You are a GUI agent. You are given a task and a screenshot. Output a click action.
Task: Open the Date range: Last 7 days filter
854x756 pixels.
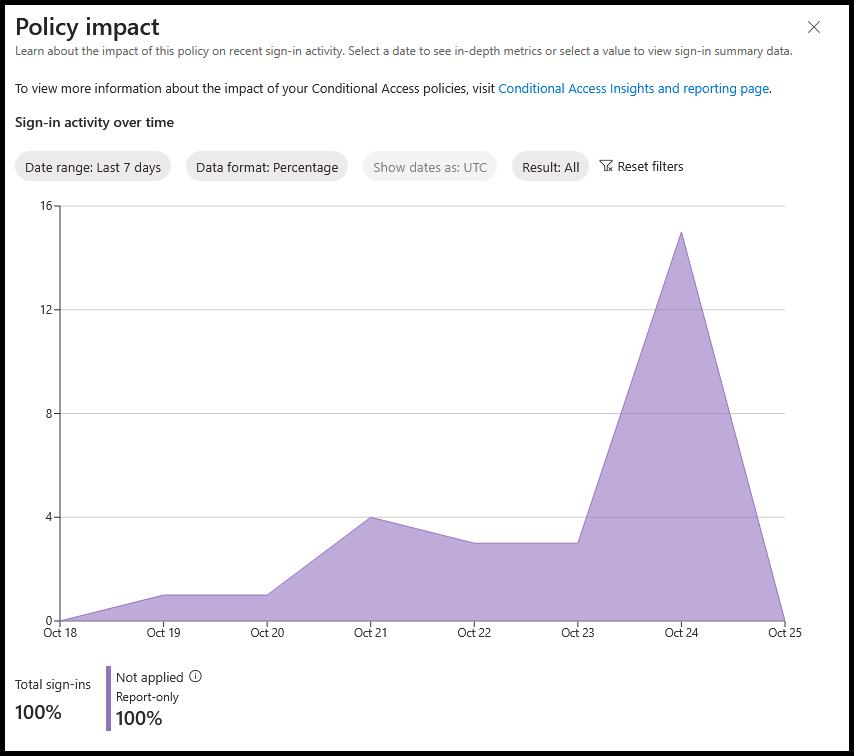(x=93, y=167)
